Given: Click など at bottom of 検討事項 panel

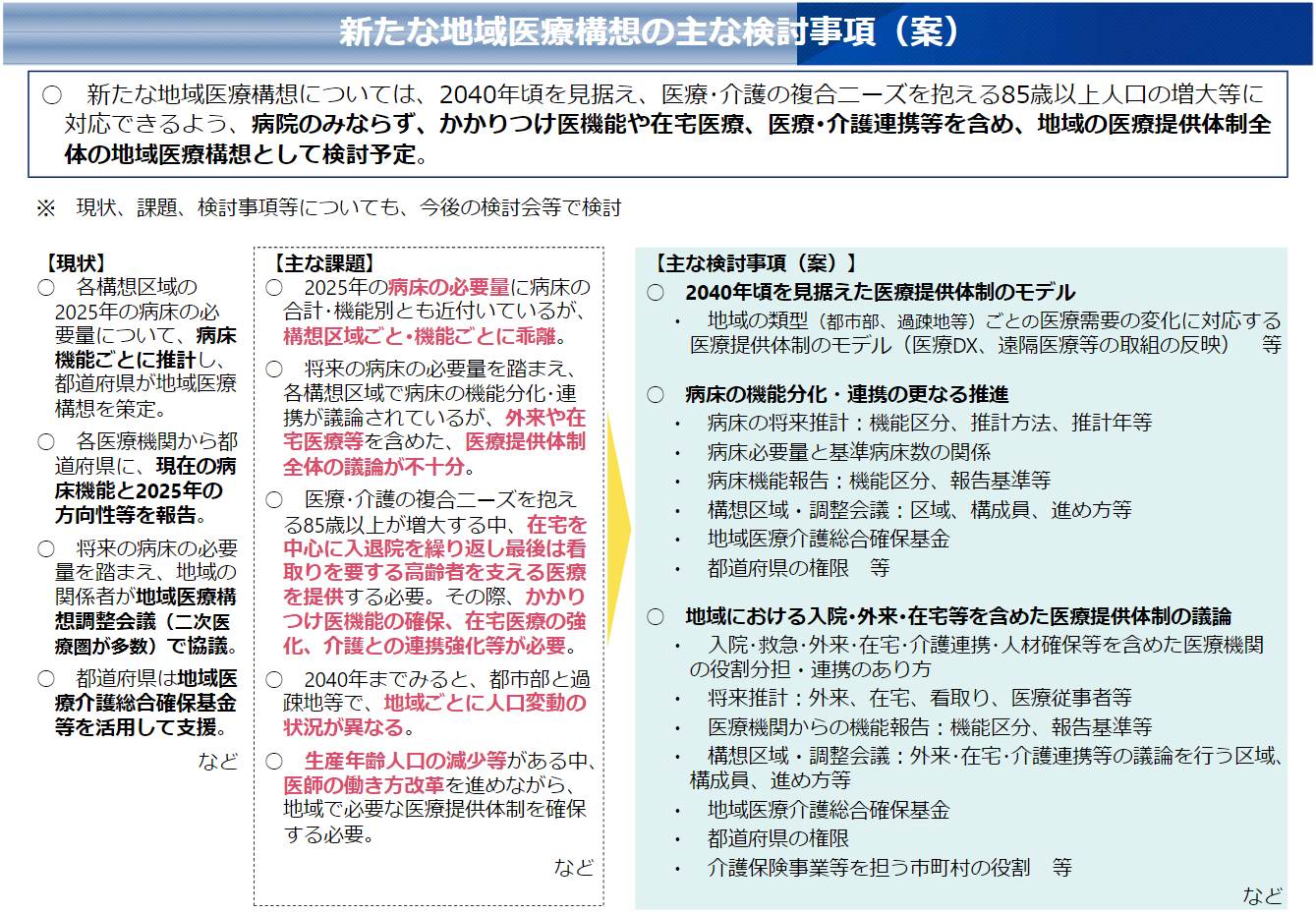Looking at the screenshot, I should tap(1263, 895).
